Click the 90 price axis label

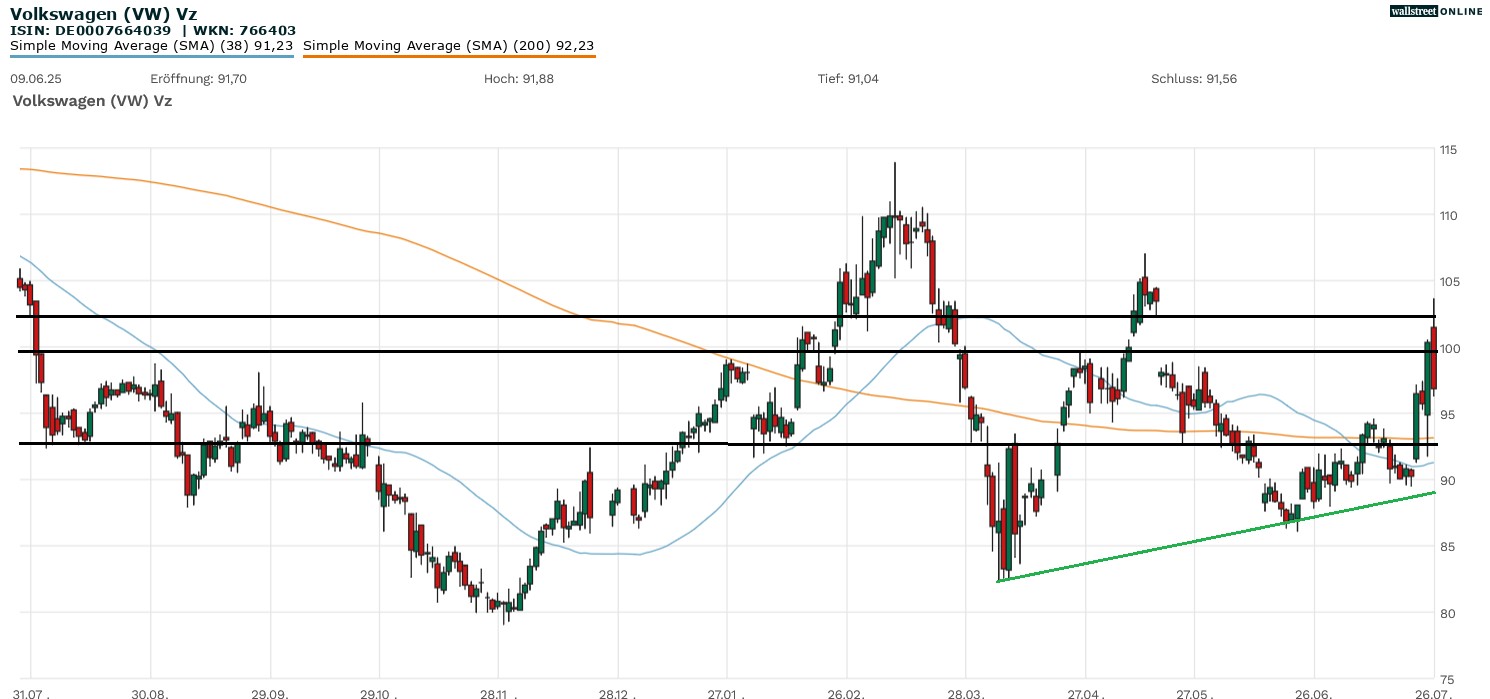point(1446,480)
